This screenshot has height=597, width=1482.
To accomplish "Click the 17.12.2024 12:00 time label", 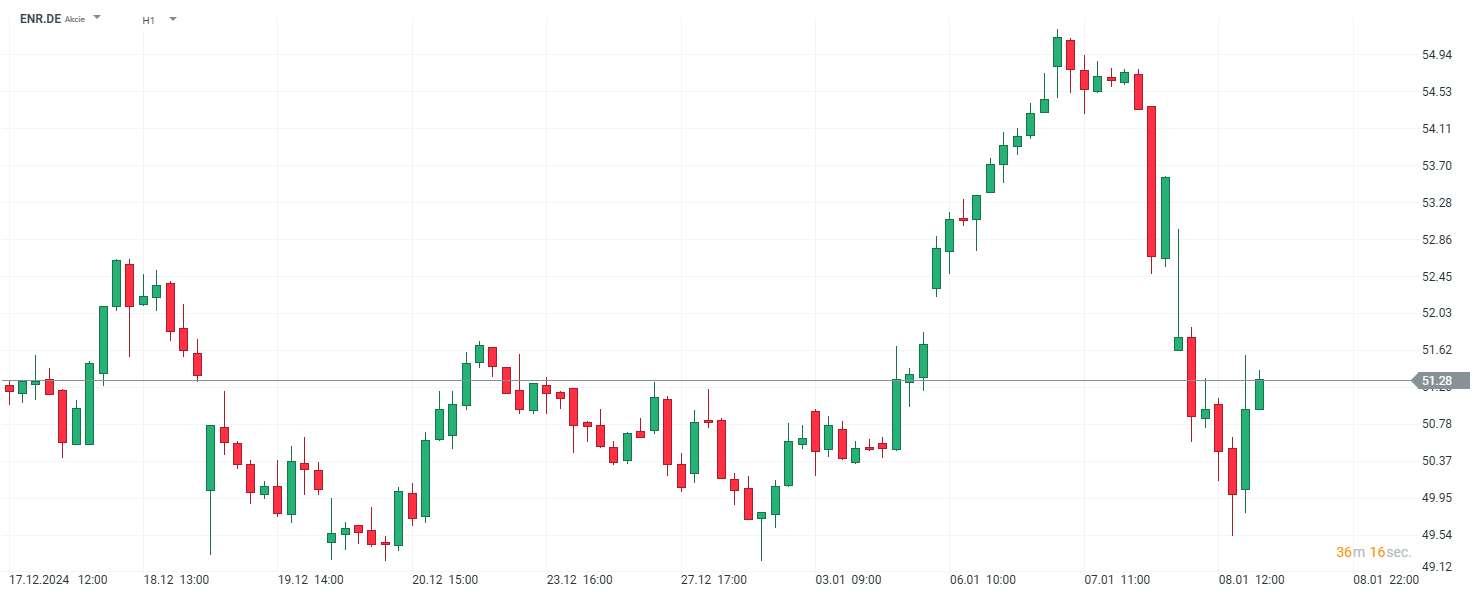I will tap(58, 580).
